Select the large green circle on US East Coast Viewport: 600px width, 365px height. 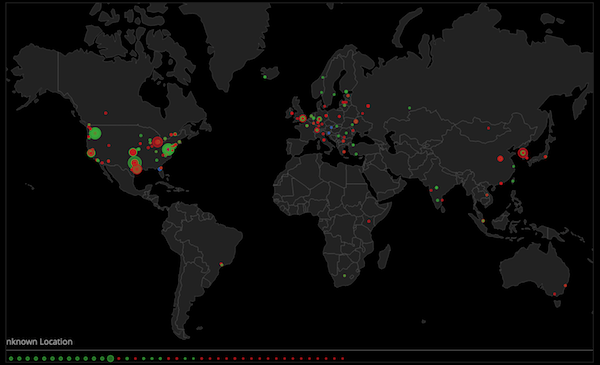point(168,149)
